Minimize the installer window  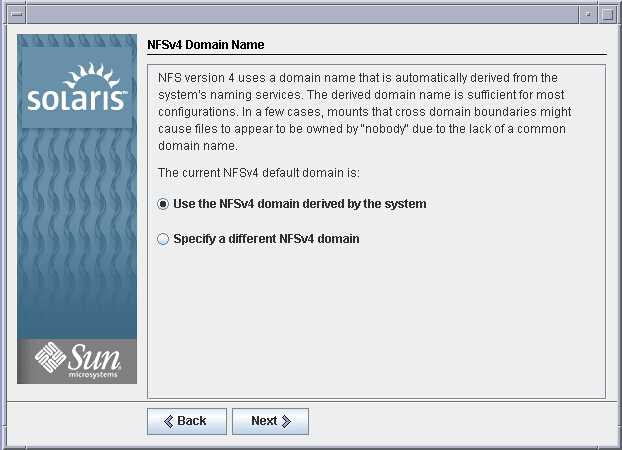coord(588,14)
